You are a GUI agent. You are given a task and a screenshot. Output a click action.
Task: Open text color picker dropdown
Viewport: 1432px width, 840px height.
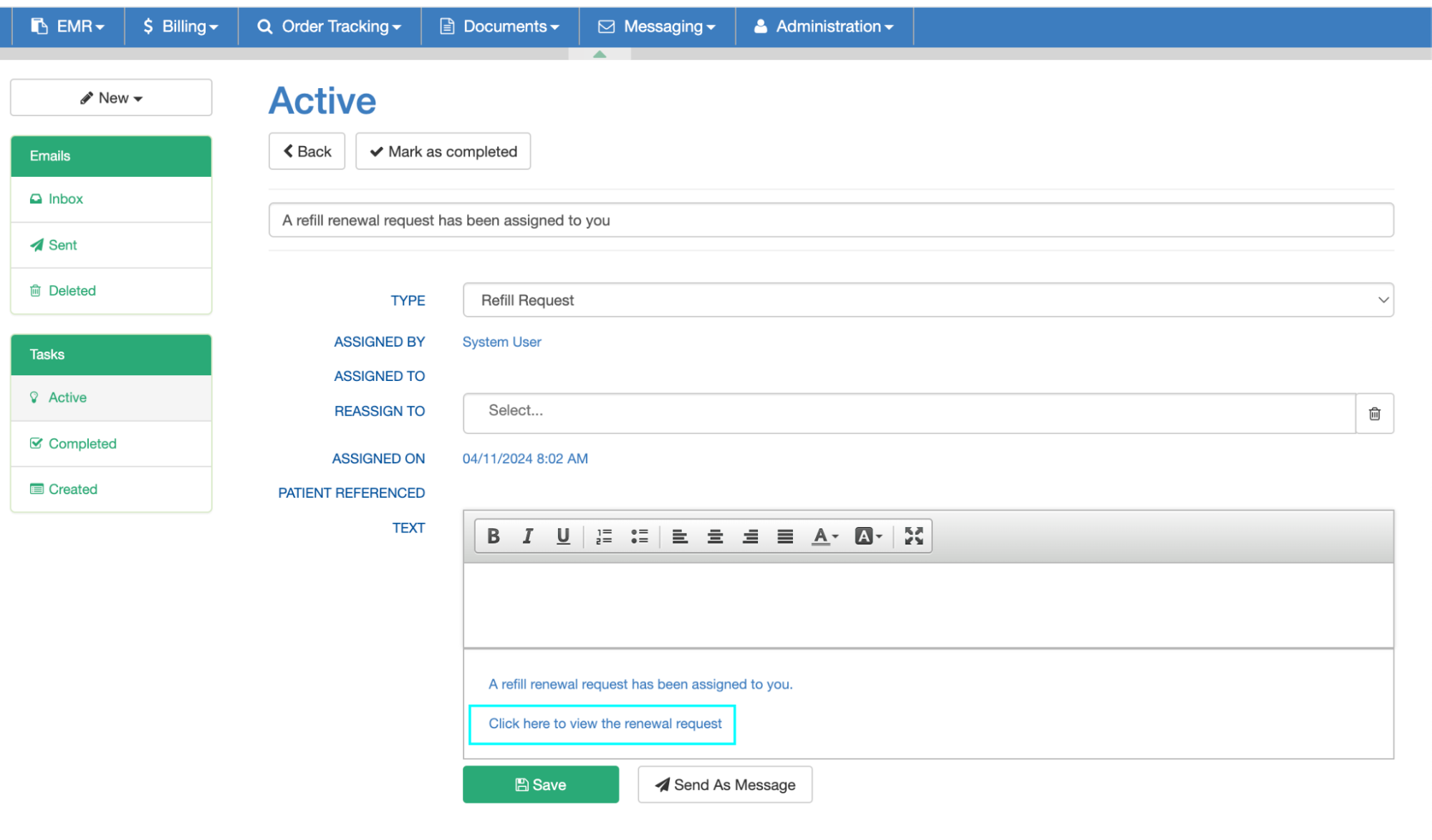pos(825,536)
